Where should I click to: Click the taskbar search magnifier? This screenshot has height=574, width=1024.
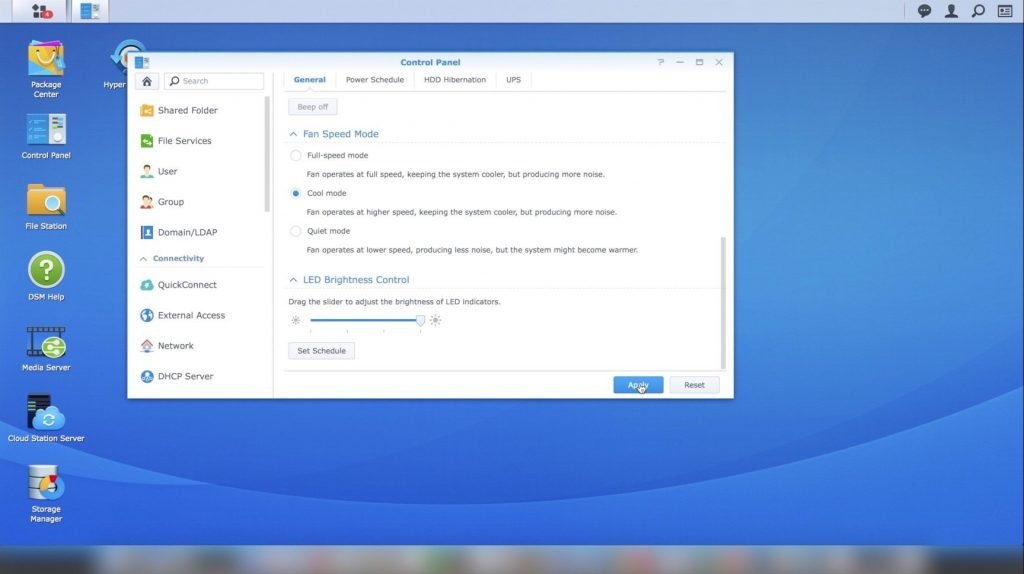point(978,11)
